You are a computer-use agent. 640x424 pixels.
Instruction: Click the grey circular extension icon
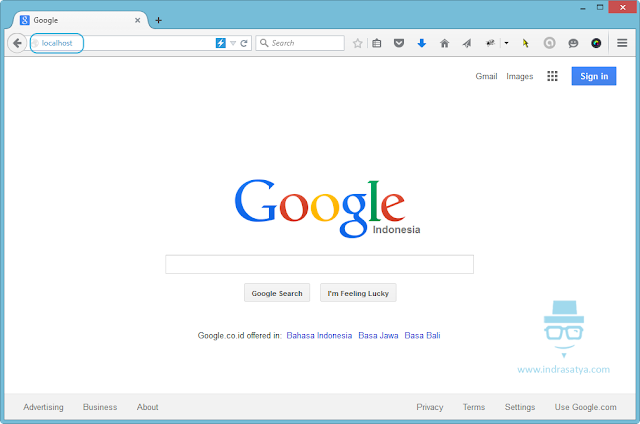click(x=549, y=43)
